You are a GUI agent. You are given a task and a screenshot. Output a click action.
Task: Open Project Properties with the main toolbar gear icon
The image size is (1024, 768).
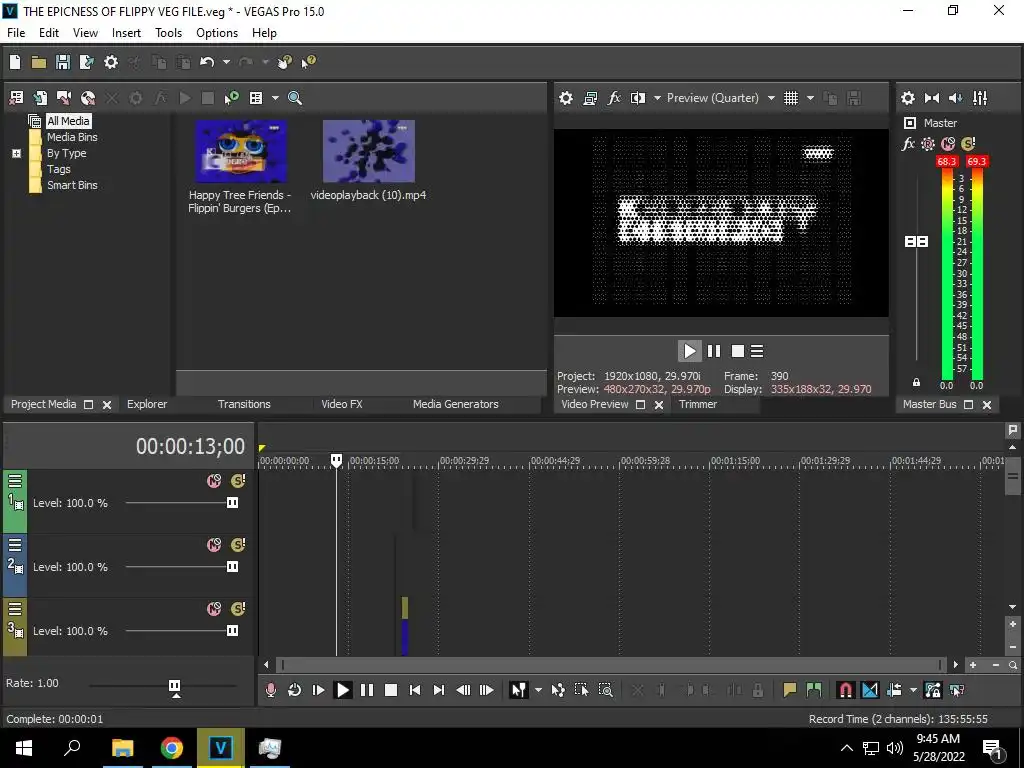tap(111, 62)
